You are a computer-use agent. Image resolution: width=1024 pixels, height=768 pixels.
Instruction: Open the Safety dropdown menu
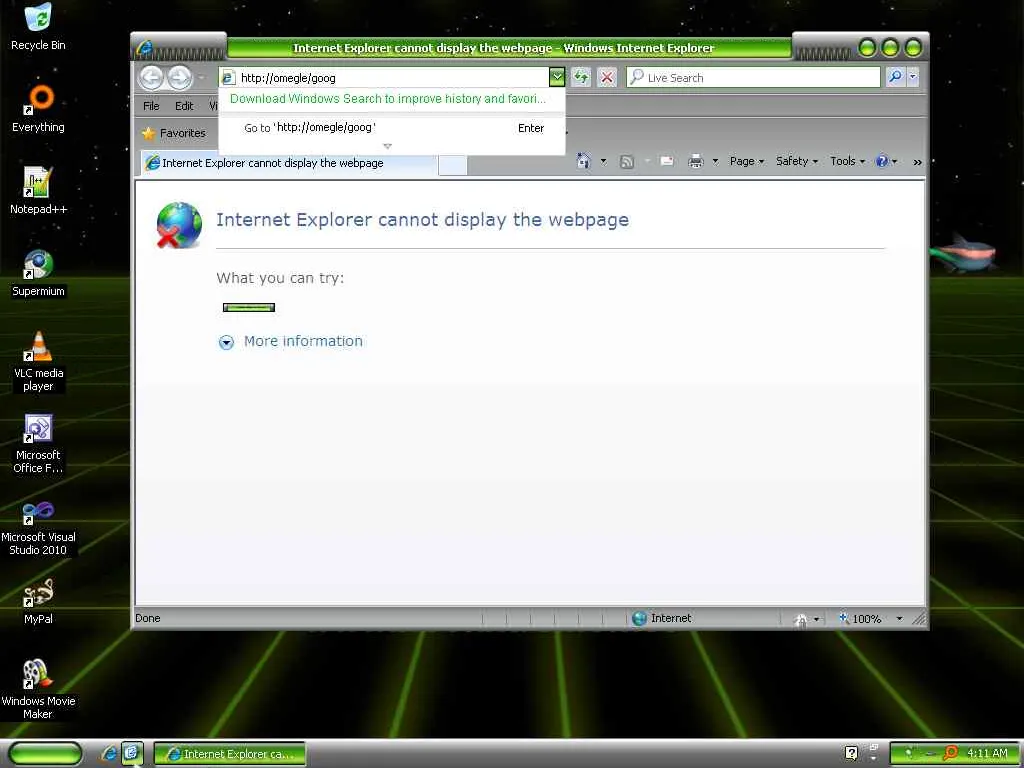[x=796, y=161]
